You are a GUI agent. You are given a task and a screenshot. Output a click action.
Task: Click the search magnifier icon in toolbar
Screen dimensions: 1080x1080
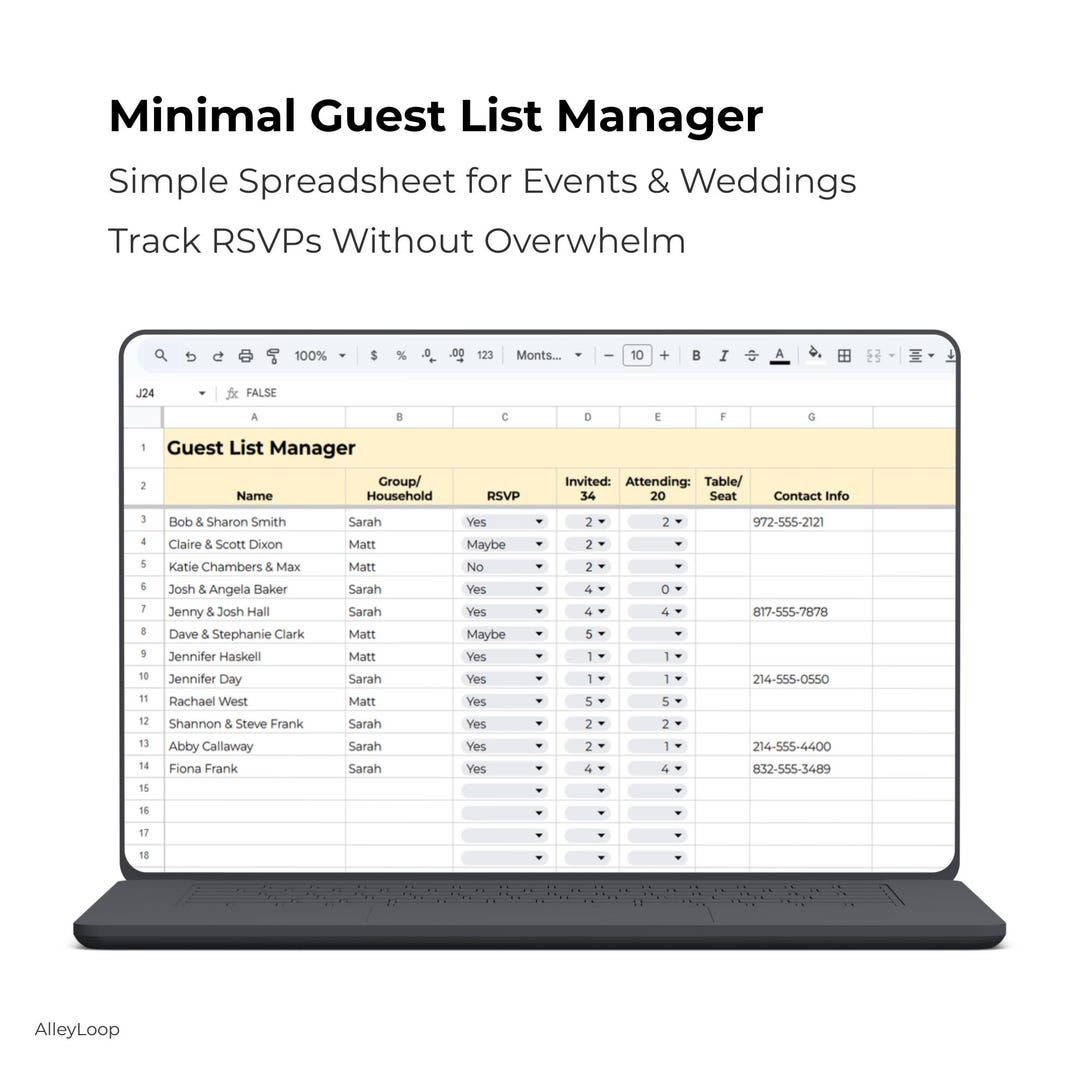[x=160, y=355]
